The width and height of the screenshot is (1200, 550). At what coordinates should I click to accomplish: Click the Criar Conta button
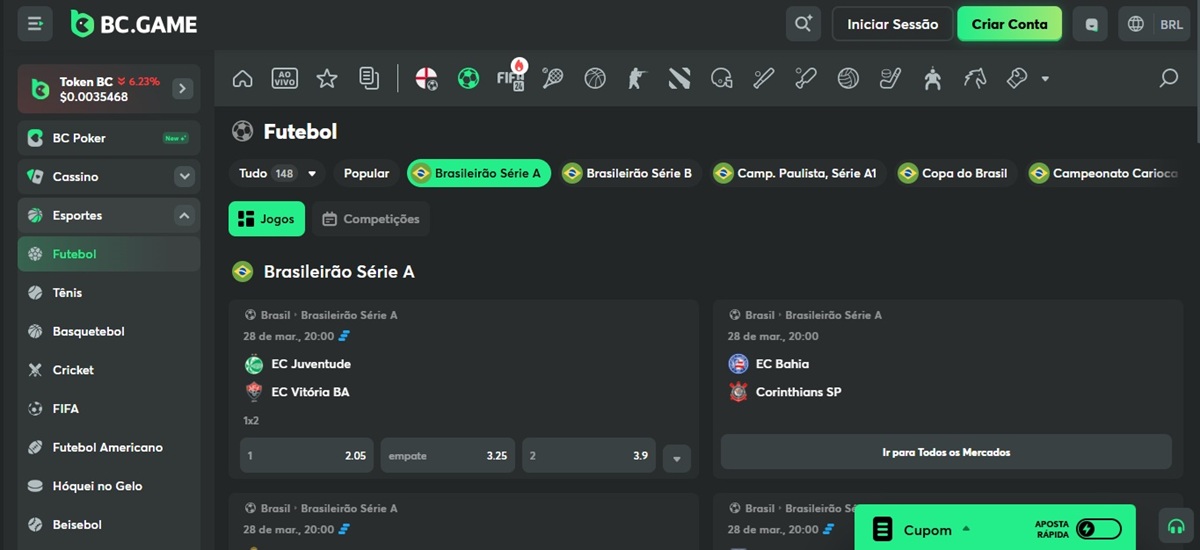tap(1010, 24)
